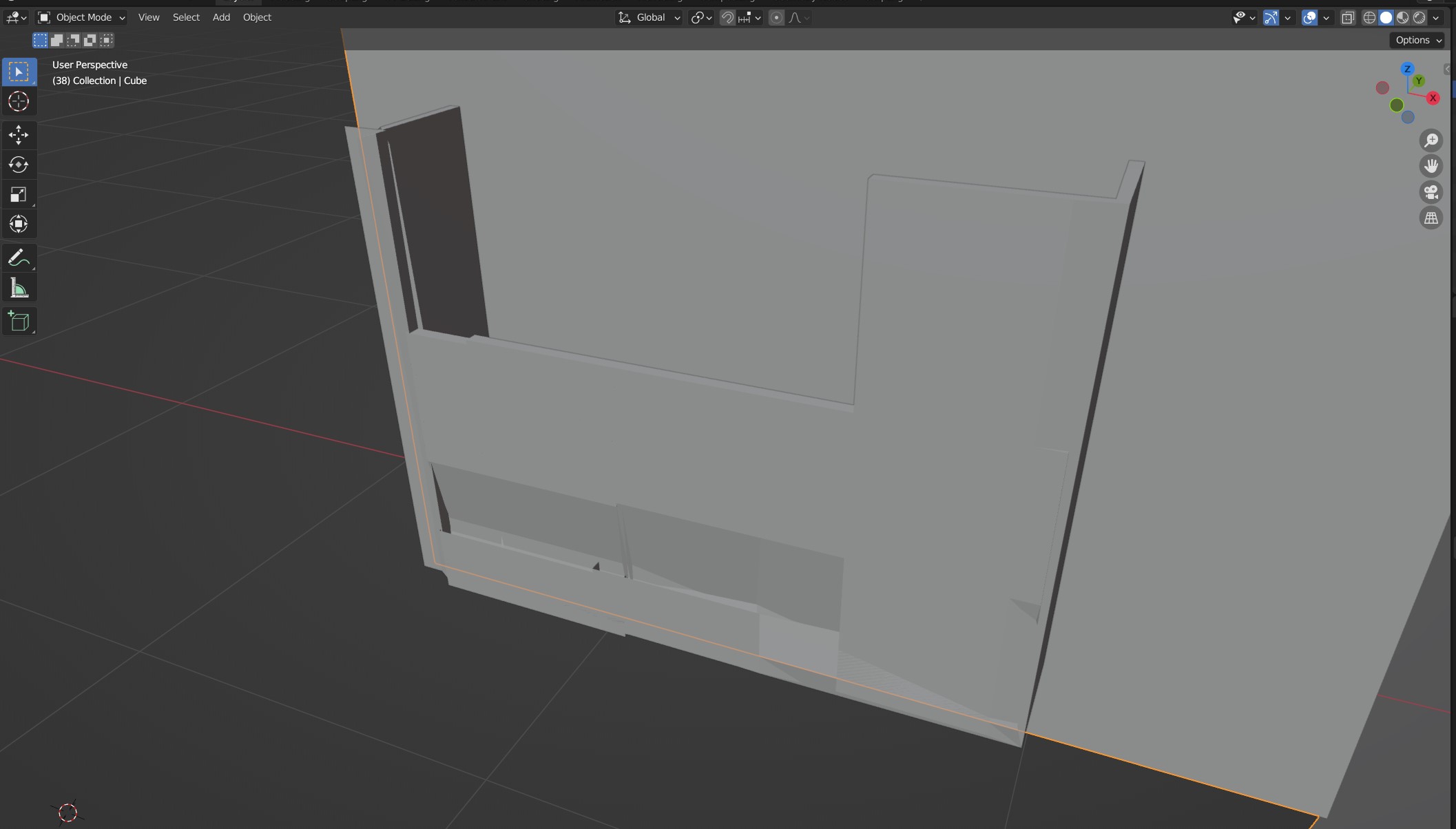Toggle the snapping magnet
This screenshot has height=829, width=1456.
pos(727,18)
